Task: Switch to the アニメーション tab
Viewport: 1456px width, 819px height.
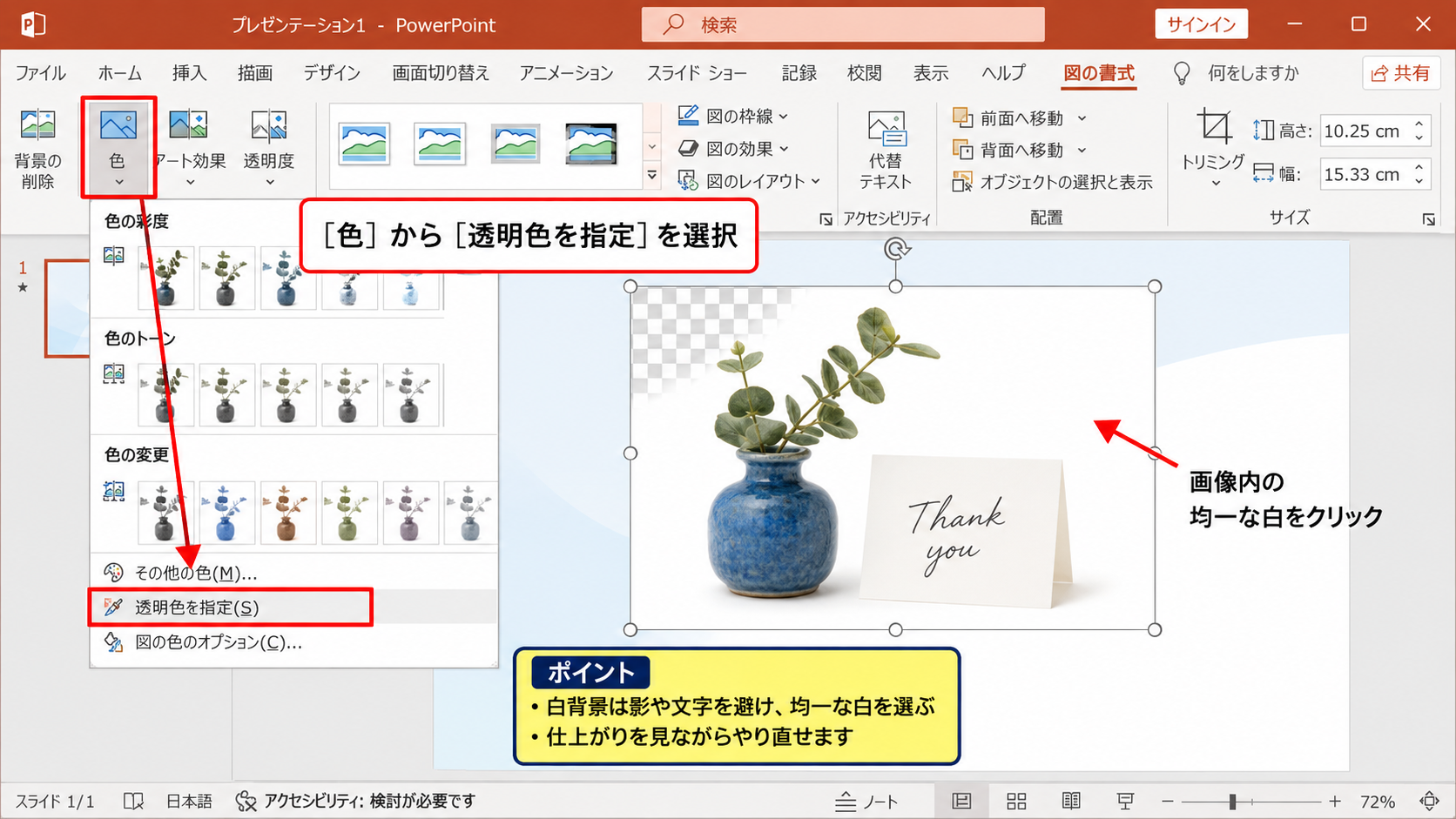Action: [566, 73]
